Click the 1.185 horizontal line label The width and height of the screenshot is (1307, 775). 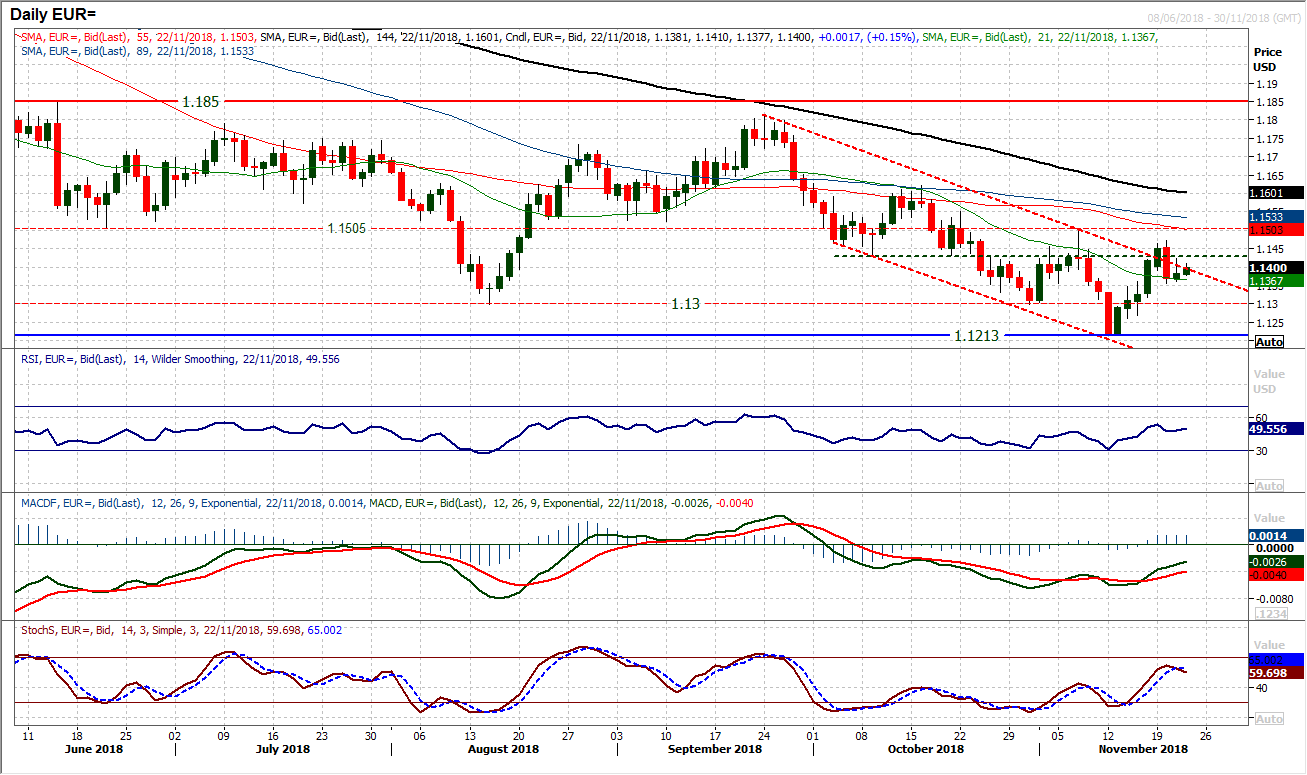click(x=200, y=102)
